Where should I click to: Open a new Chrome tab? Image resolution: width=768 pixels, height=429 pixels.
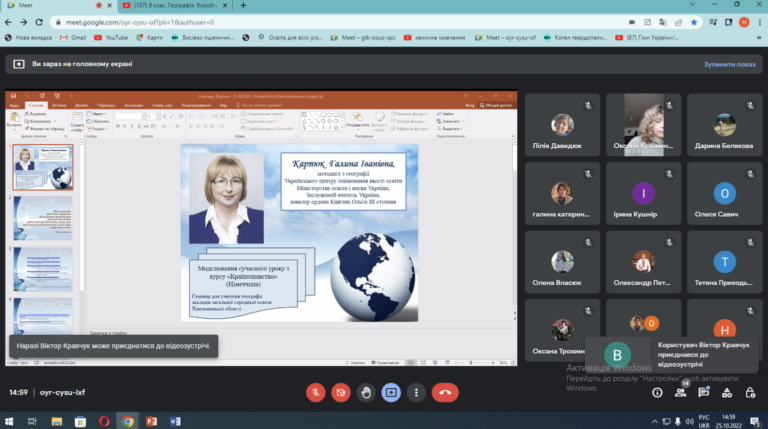pos(243,5)
